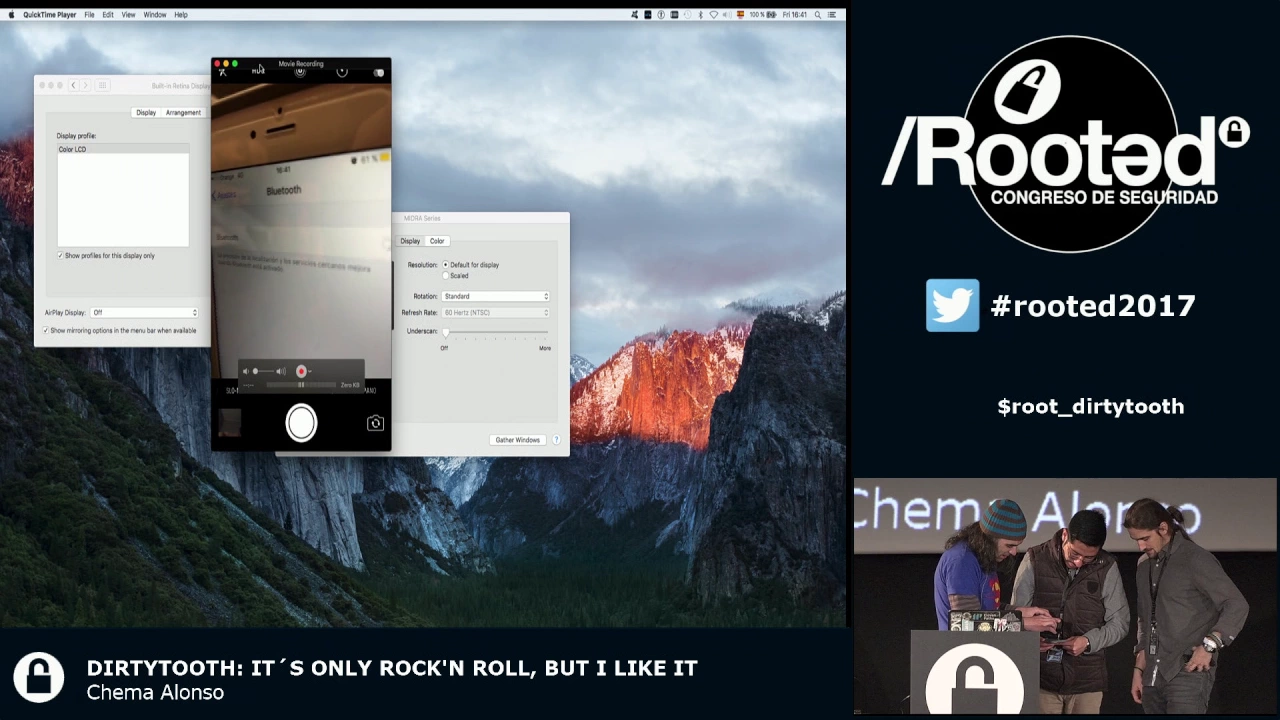Viewport: 1280px width, 720px height.
Task: Show all preferences grid icon
Action: pyautogui.click(x=102, y=86)
